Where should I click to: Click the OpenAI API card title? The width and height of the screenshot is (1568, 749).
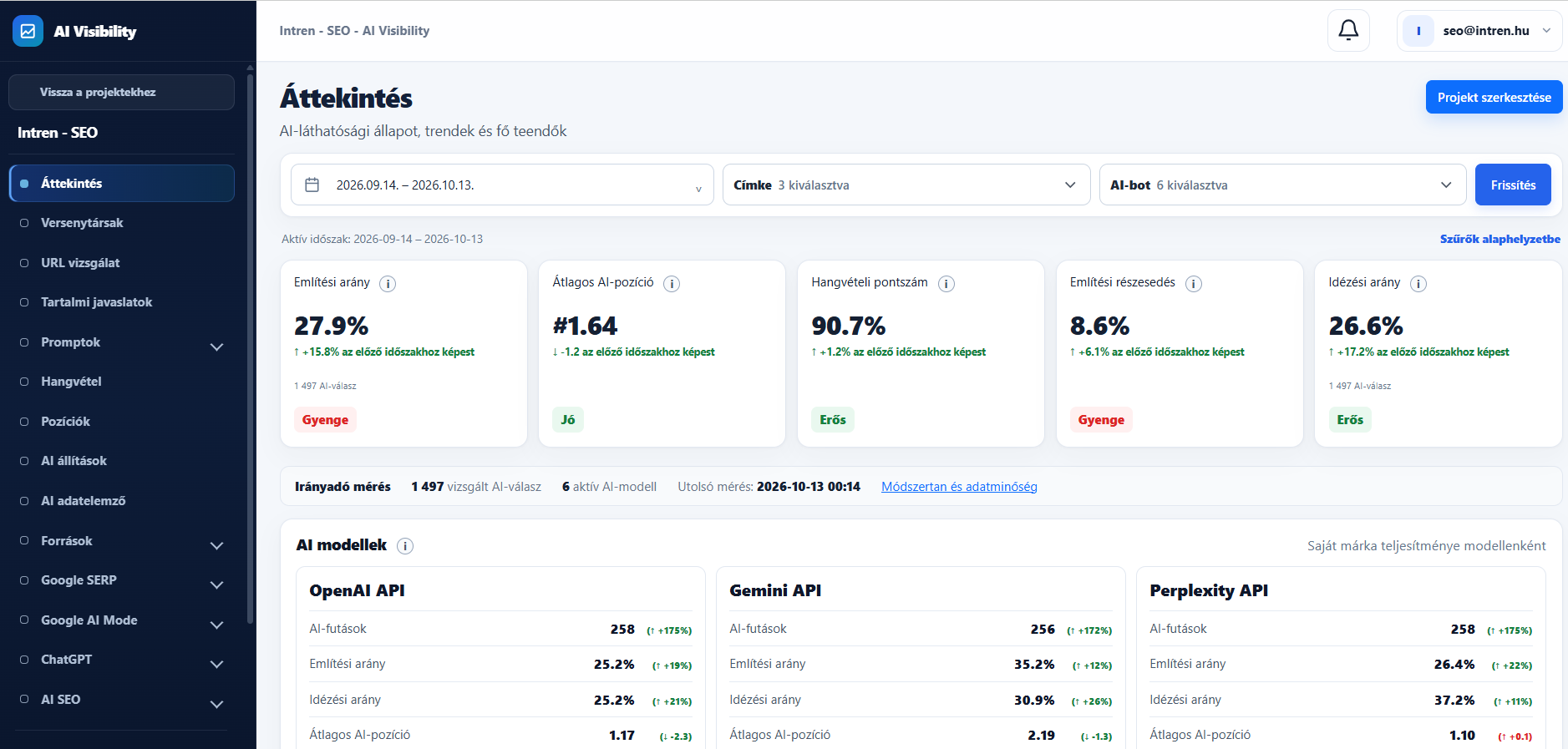pos(357,590)
